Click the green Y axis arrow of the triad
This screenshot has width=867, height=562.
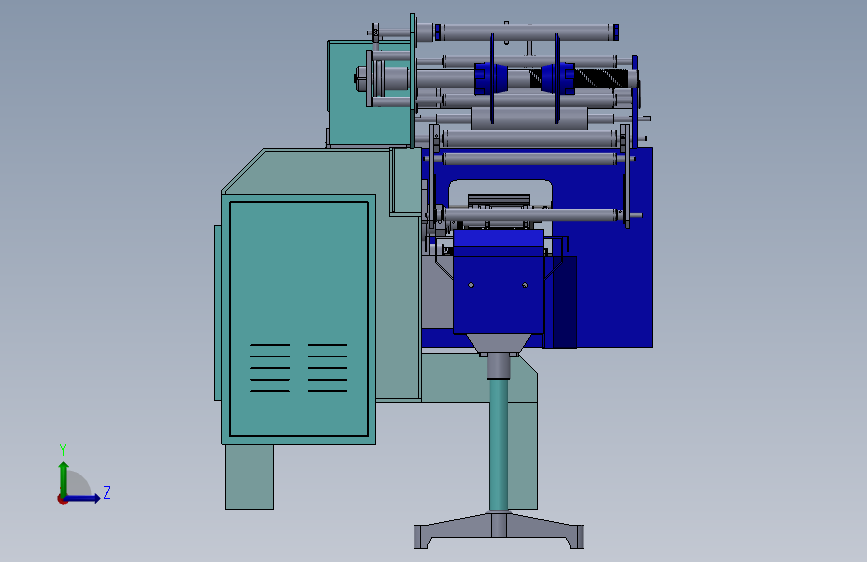click(63, 478)
